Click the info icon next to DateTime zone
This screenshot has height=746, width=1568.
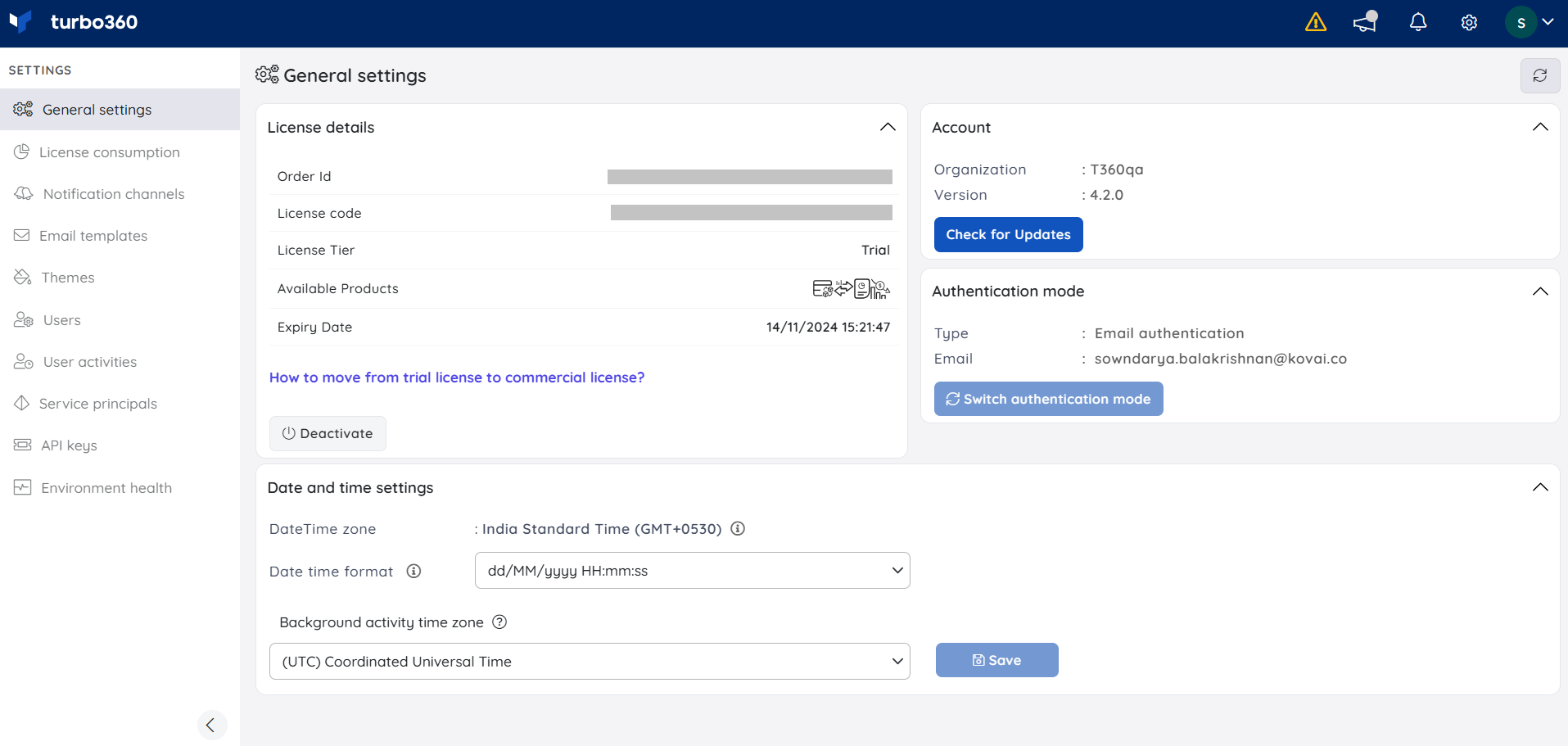tap(738, 528)
